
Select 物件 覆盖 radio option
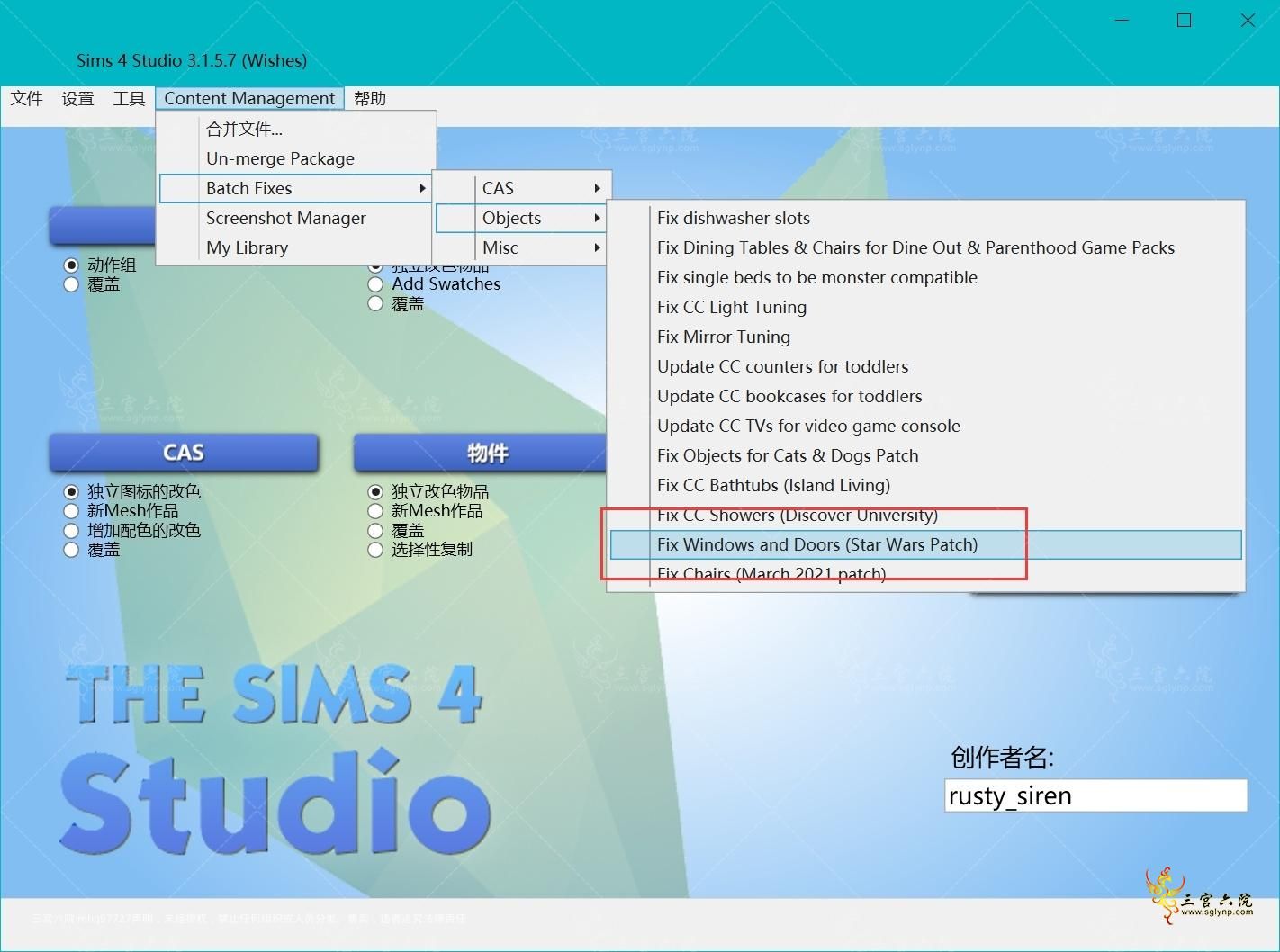[x=375, y=531]
